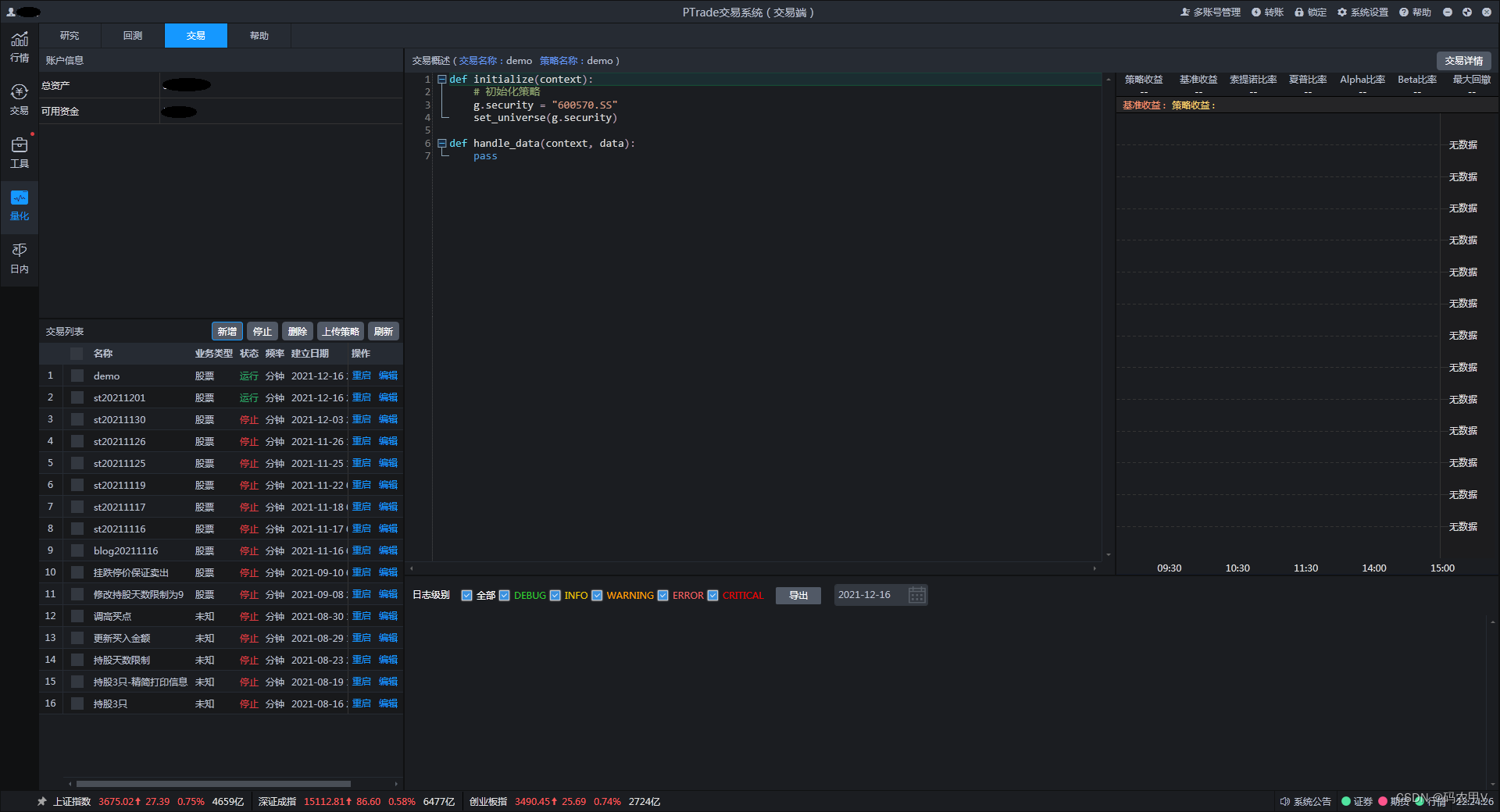Open the calendar picker next to log date

click(916, 595)
